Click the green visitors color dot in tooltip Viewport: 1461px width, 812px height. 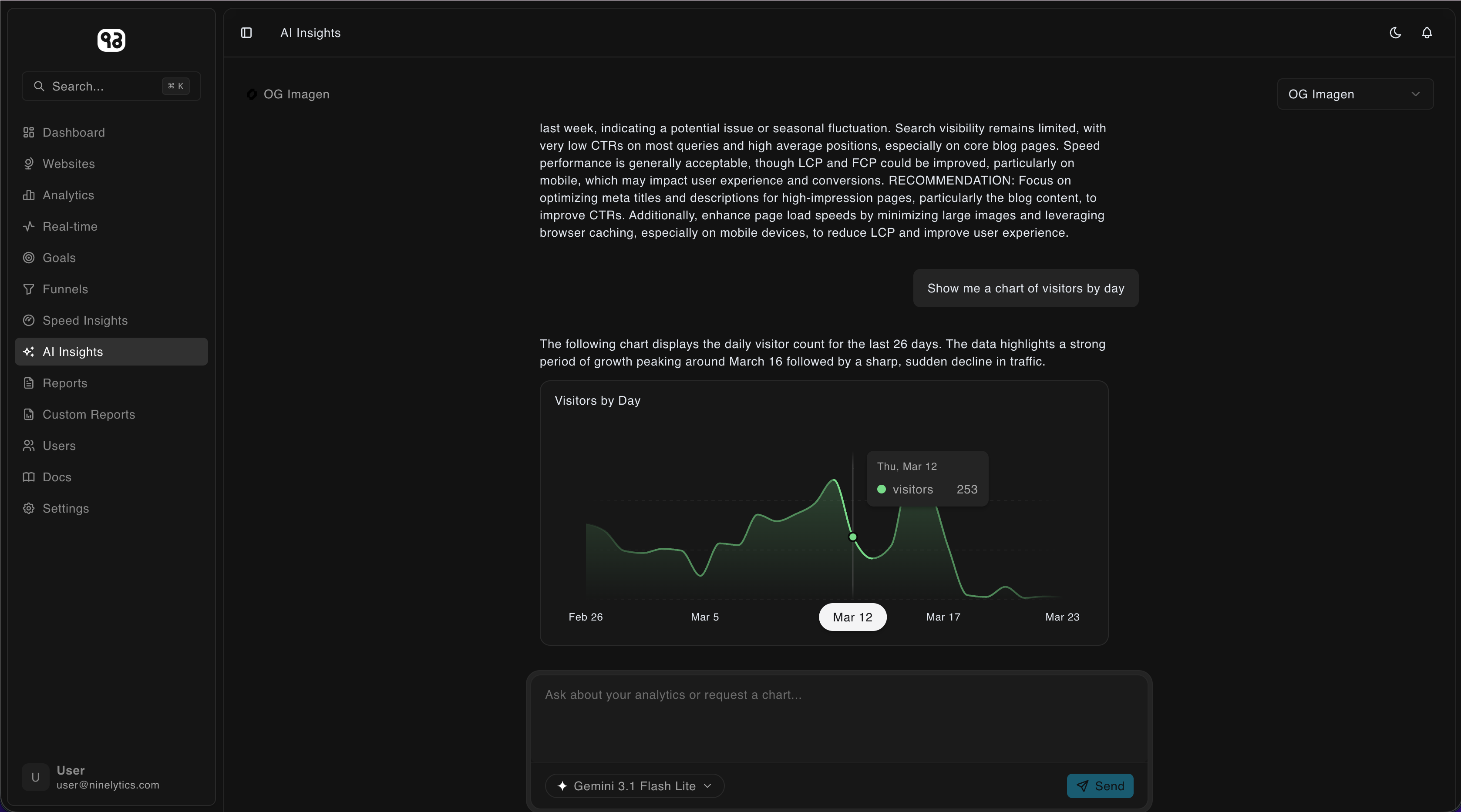[x=881, y=490]
